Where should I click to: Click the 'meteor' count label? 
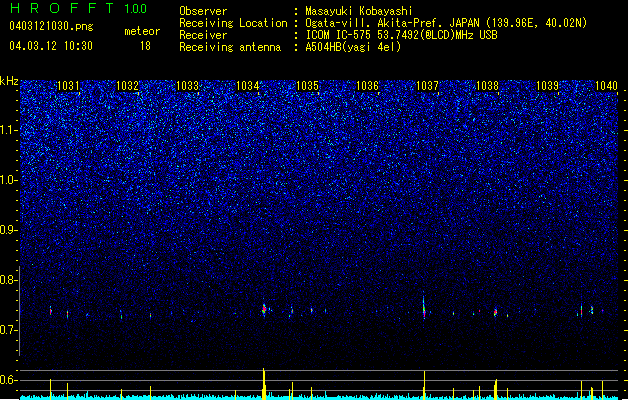142,31
